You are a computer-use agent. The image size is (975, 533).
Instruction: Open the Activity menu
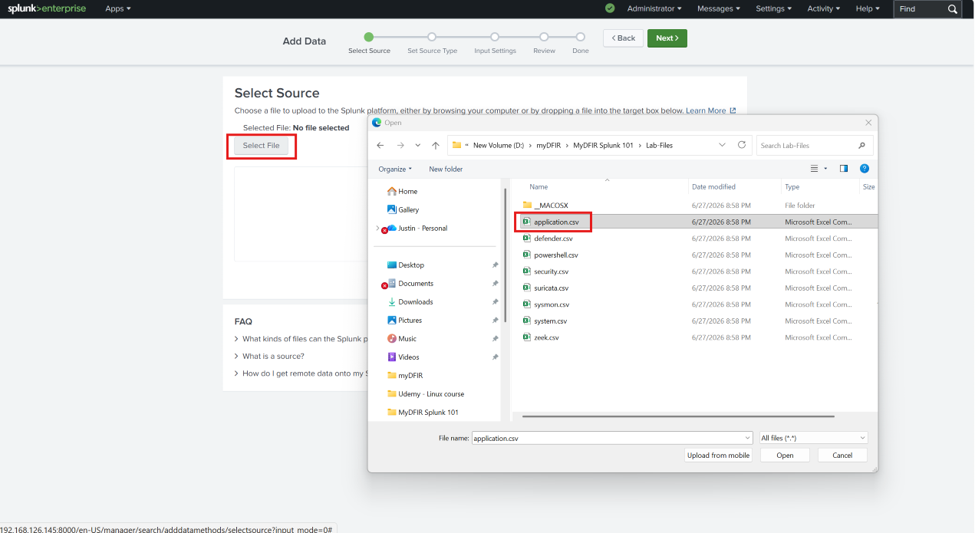823,9
